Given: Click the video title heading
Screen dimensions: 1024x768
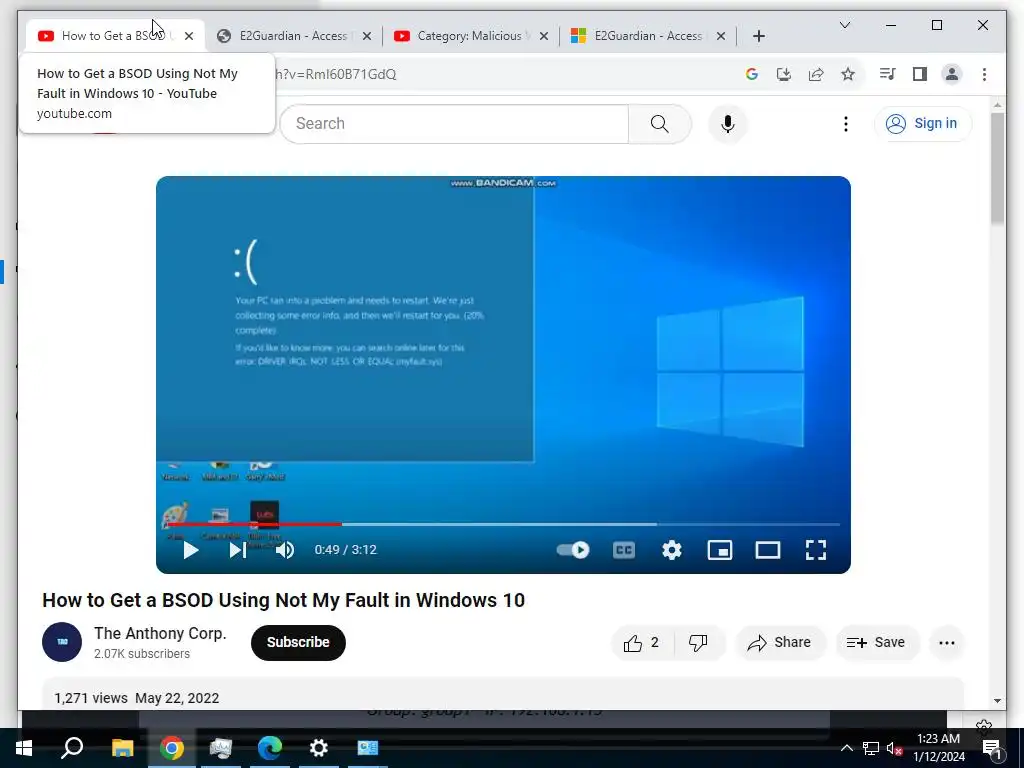Looking at the screenshot, I should [x=283, y=600].
